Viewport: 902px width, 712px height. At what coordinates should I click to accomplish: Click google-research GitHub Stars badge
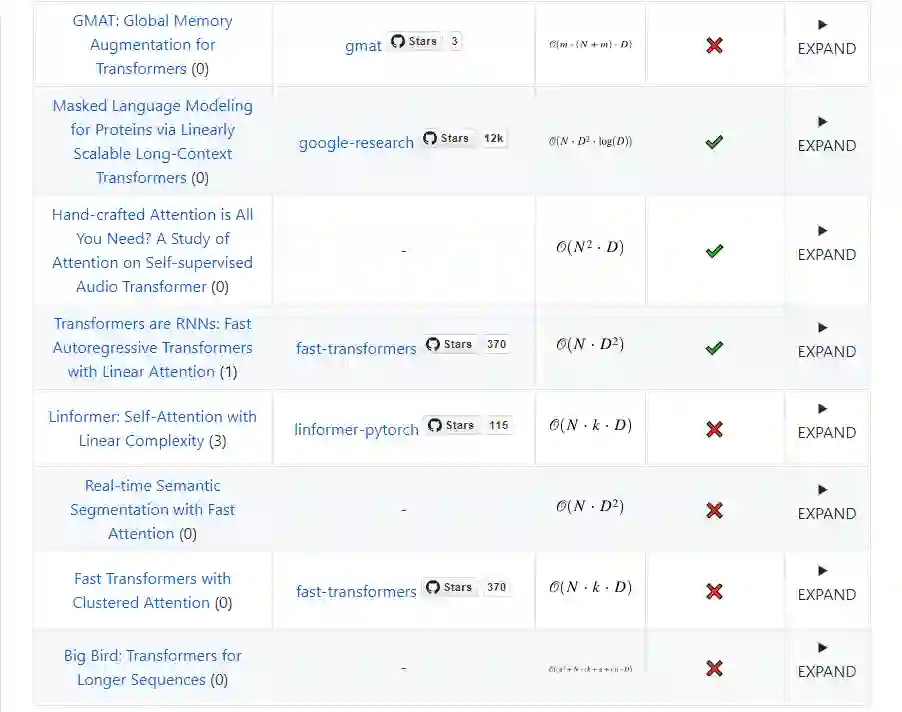pos(463,139)
